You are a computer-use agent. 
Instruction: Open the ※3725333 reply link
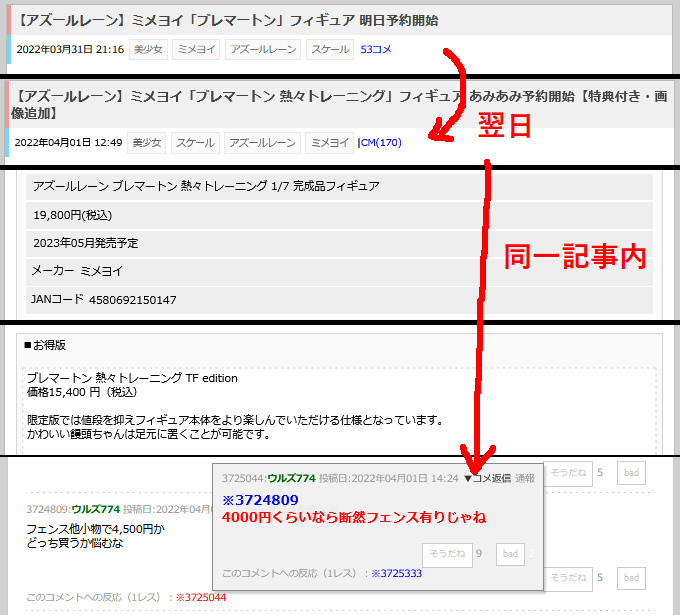(x=396, y=573)
